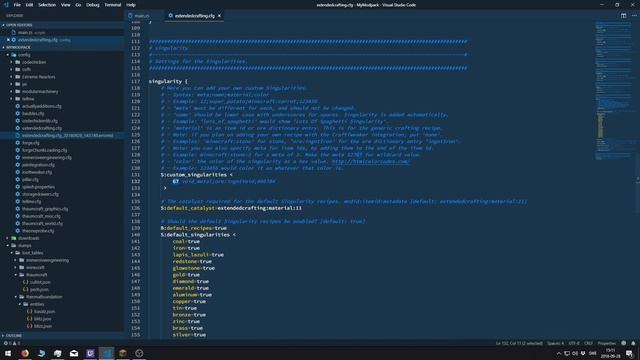Open forge.cfg file
The image size is (640, 360).
click(x=31, y=143)
